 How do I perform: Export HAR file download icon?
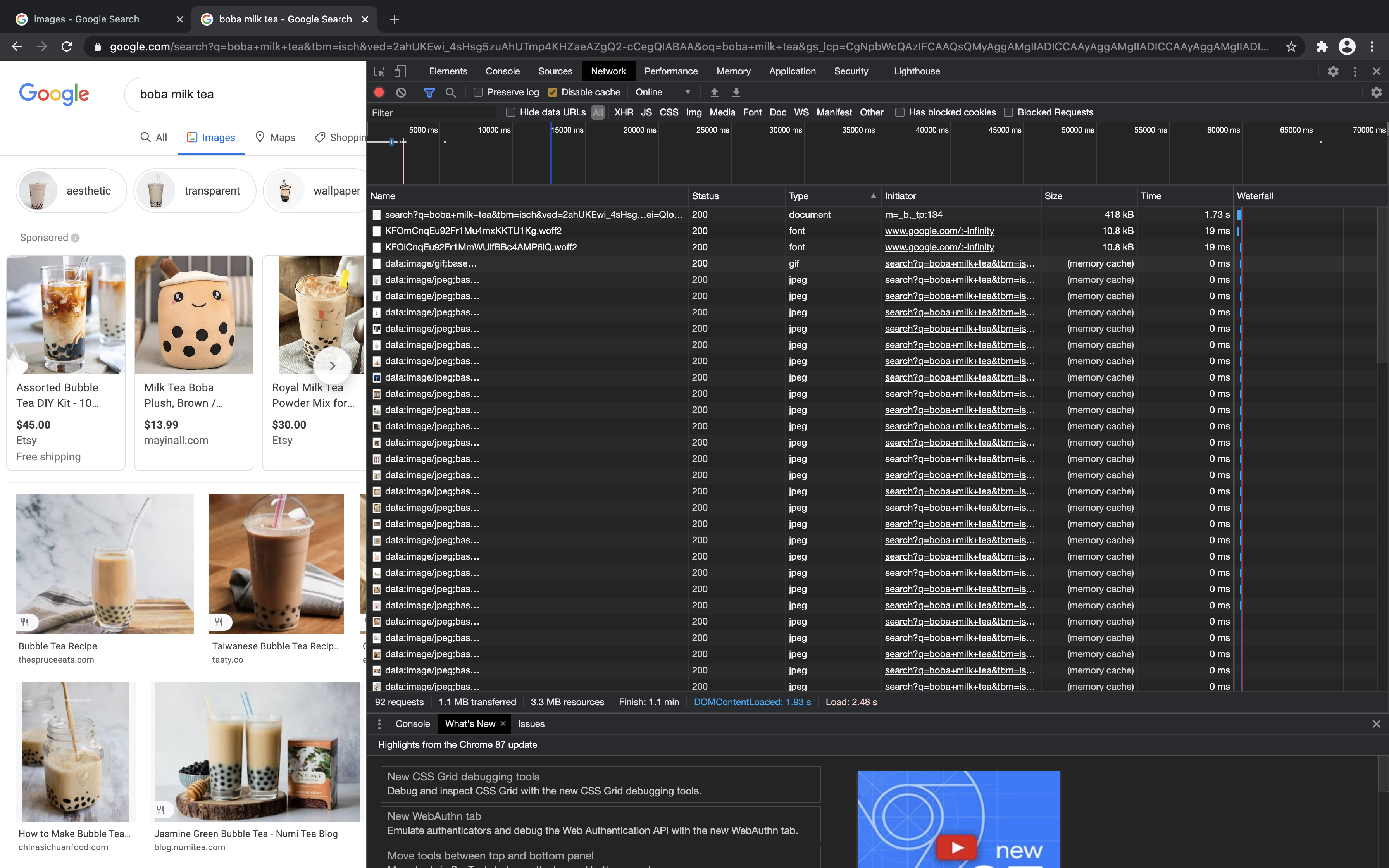tap(736, 92)
